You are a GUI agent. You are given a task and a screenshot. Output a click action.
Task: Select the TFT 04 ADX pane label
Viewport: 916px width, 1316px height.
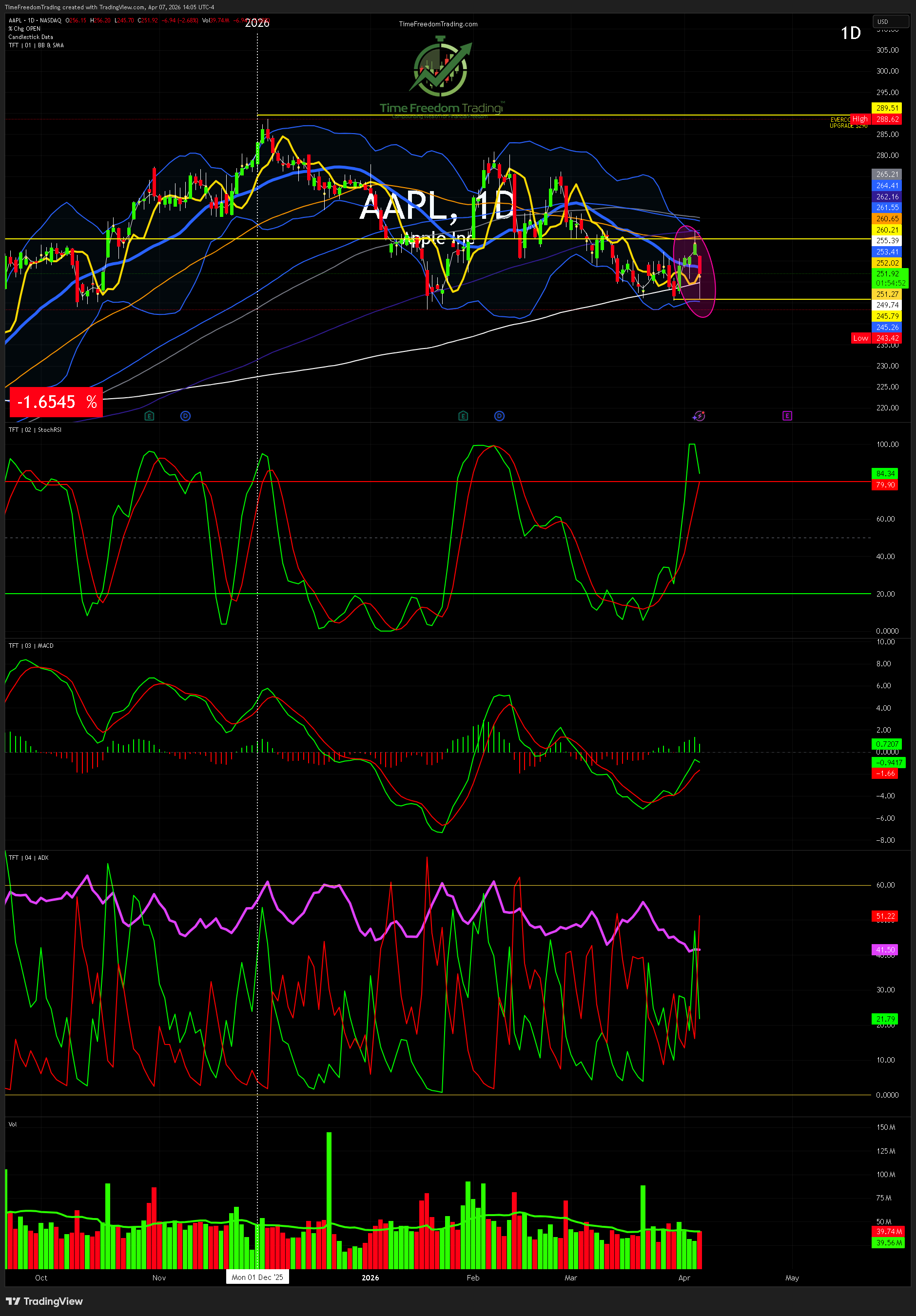(x=29, y=858)
